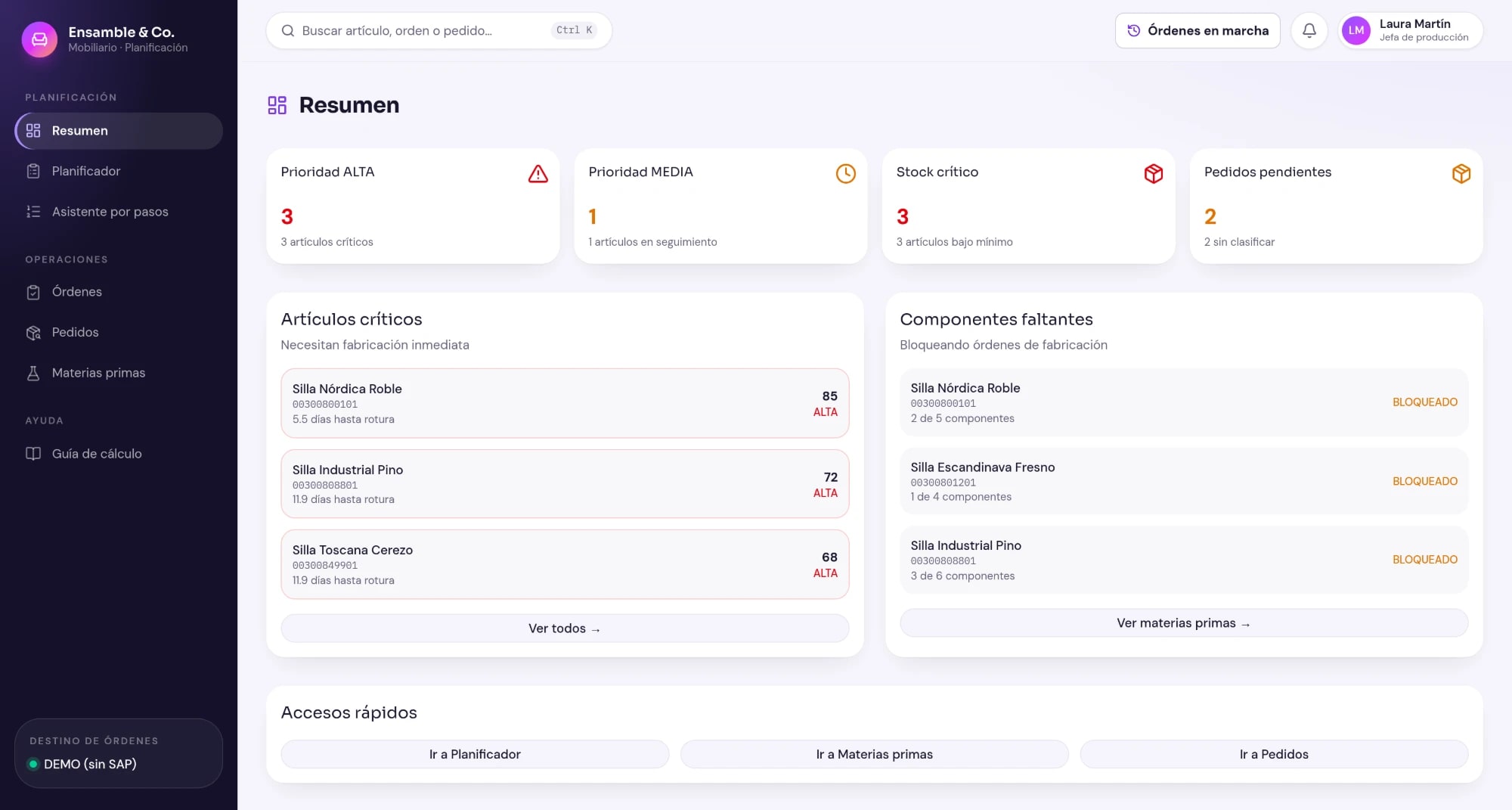
Task: Go to Asistente por pasos
Action: (119, 212)
